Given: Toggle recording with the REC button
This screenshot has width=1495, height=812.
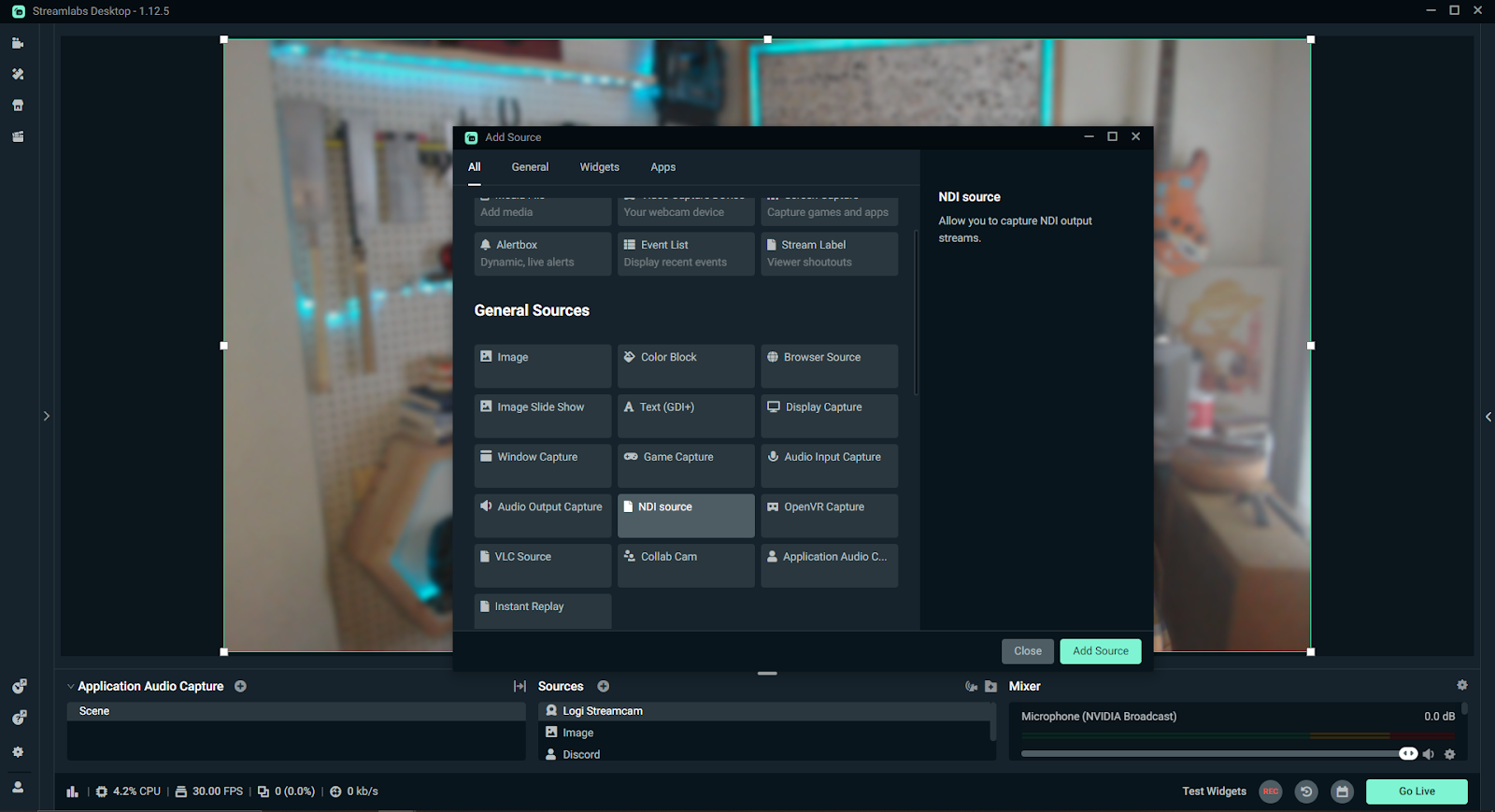Looking at the screenshot, I should tap(1271, 791).
